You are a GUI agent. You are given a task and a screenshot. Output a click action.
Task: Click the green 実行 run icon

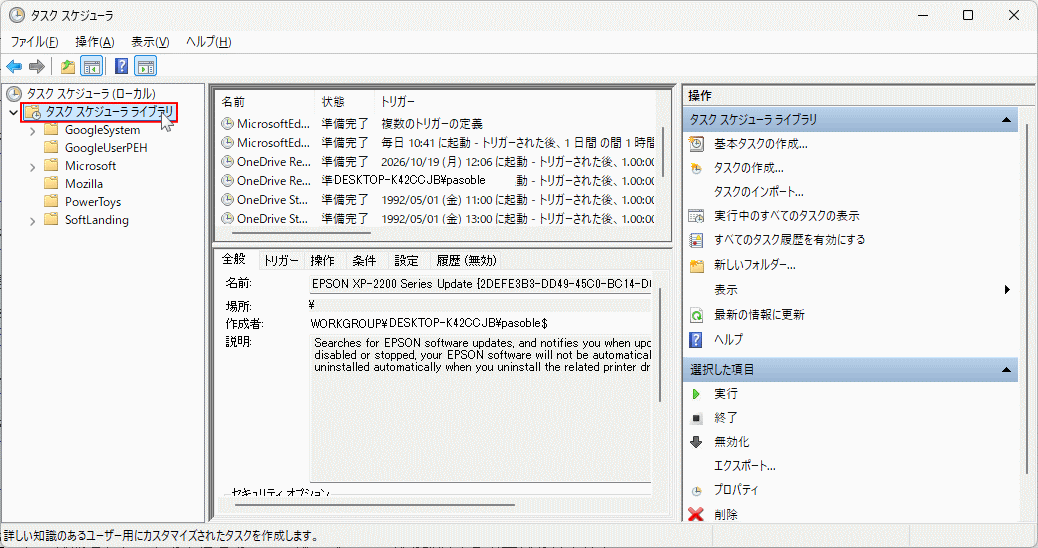point(696,394)
